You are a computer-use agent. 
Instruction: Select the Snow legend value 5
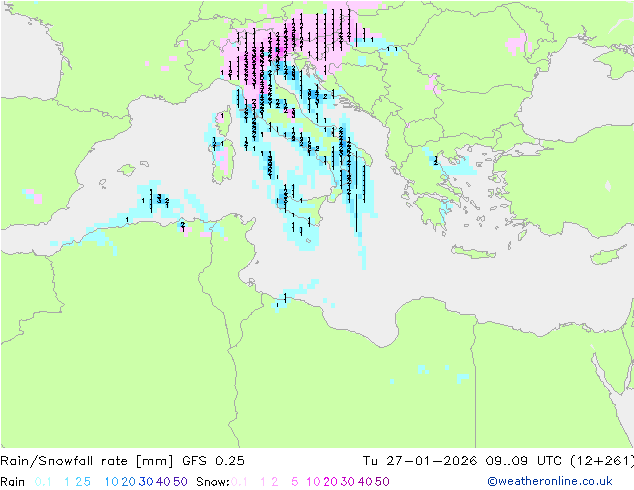coord(295,482)
